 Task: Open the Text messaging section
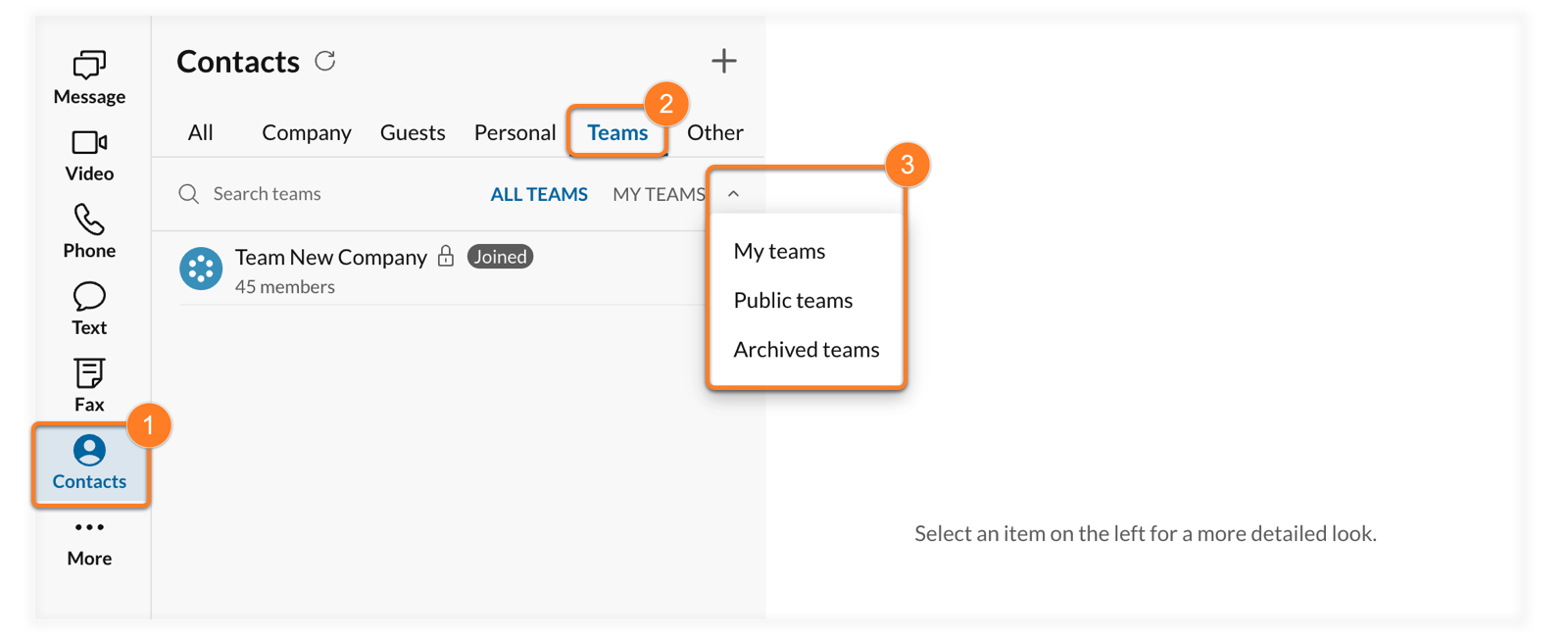[89, 309]
